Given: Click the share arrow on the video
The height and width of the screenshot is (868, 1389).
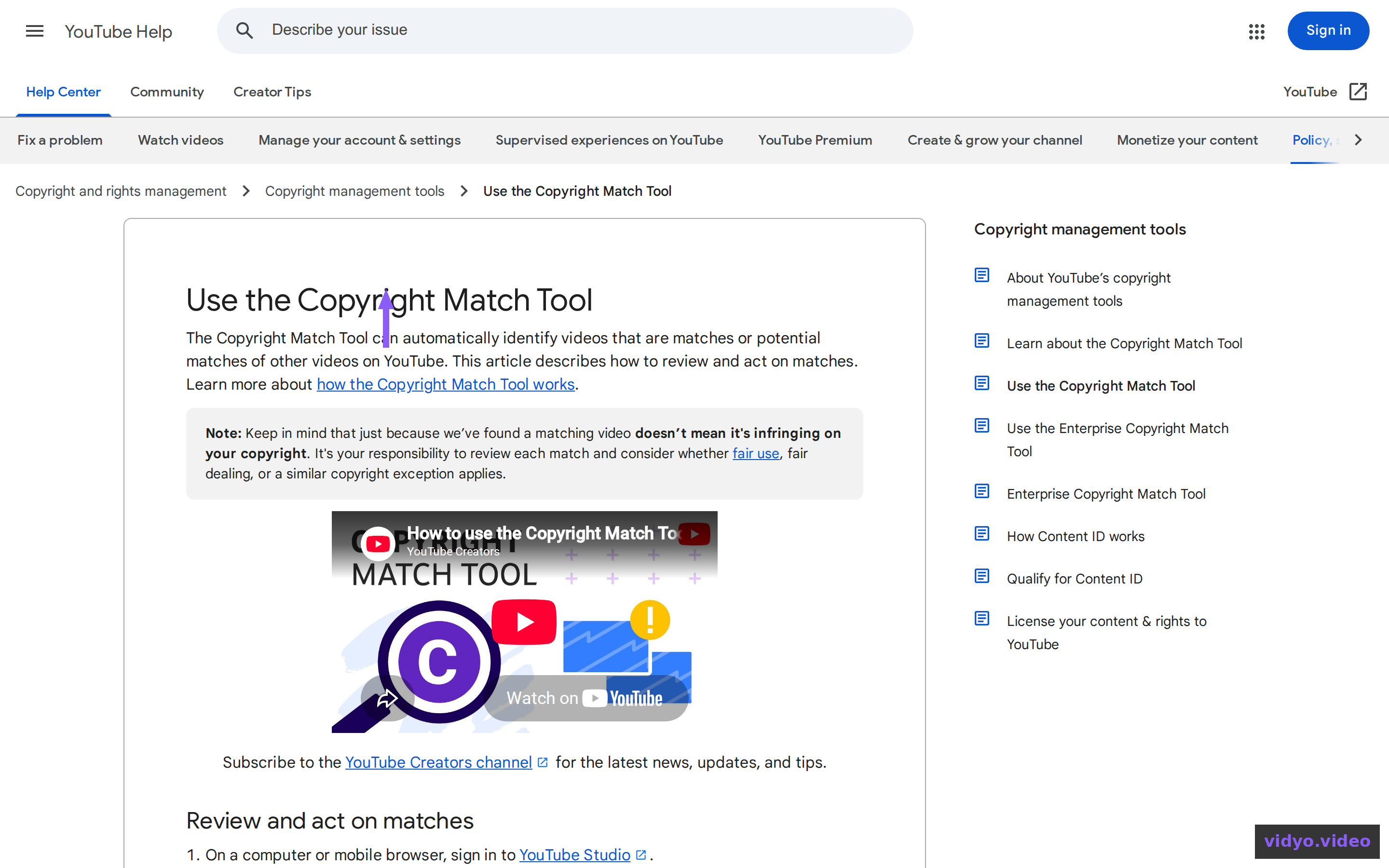Looking at the screenshot, I should point(386,698).
